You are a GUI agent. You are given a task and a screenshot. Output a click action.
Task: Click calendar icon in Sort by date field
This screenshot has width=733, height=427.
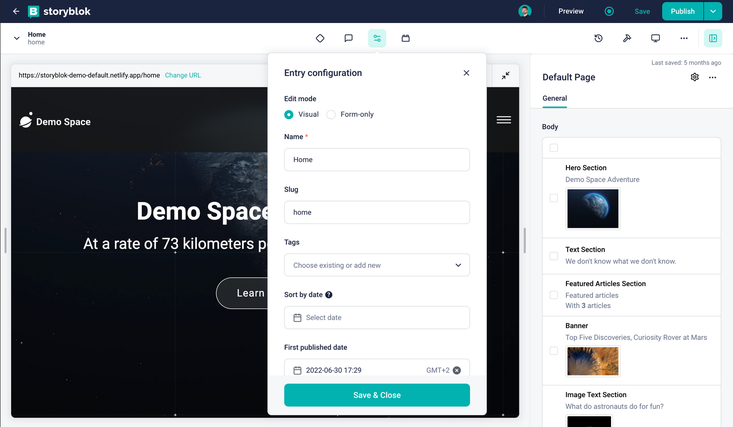click(x=297, y=318)
